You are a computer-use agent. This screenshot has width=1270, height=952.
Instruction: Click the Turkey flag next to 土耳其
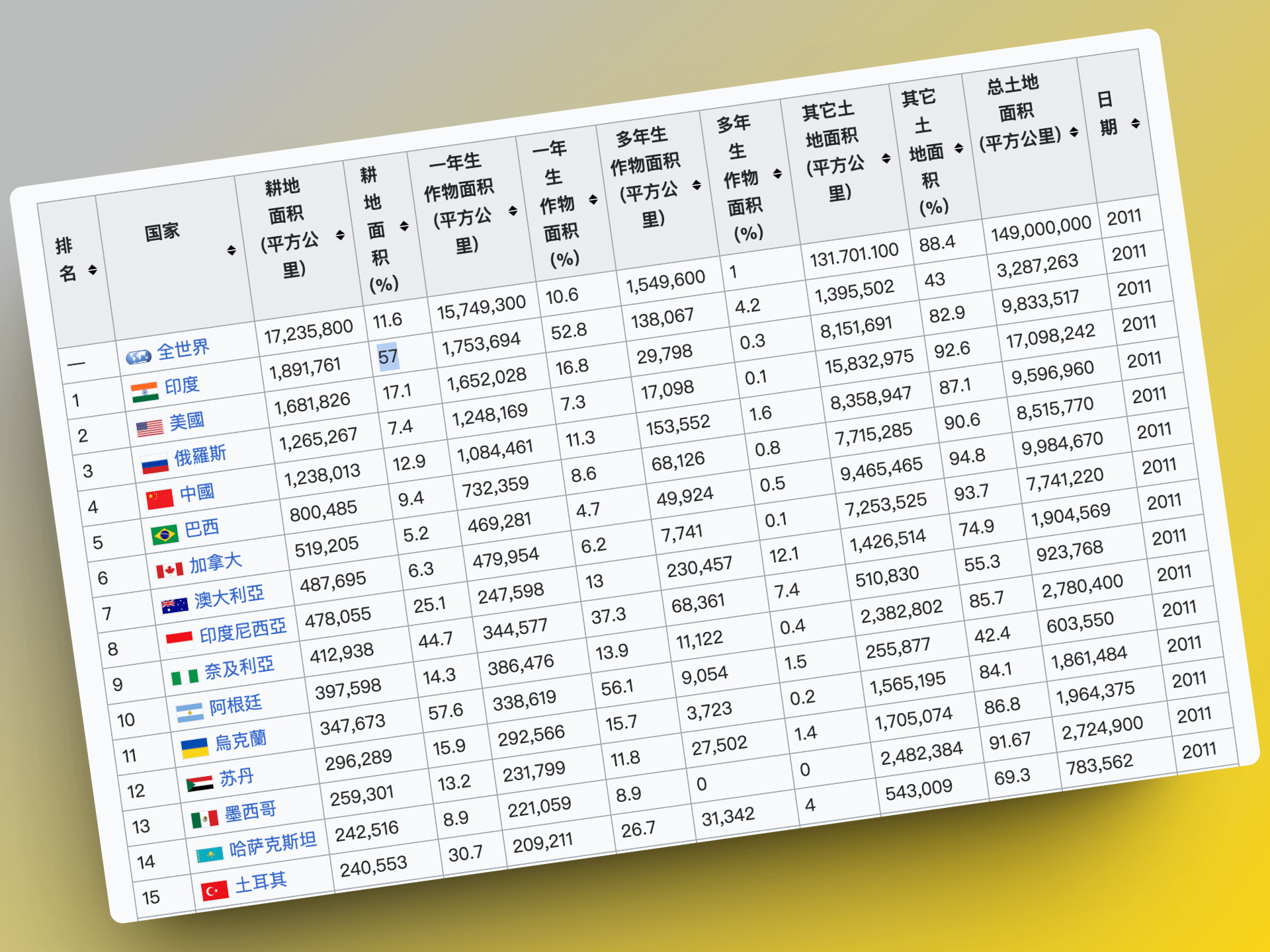click(214, 891)
